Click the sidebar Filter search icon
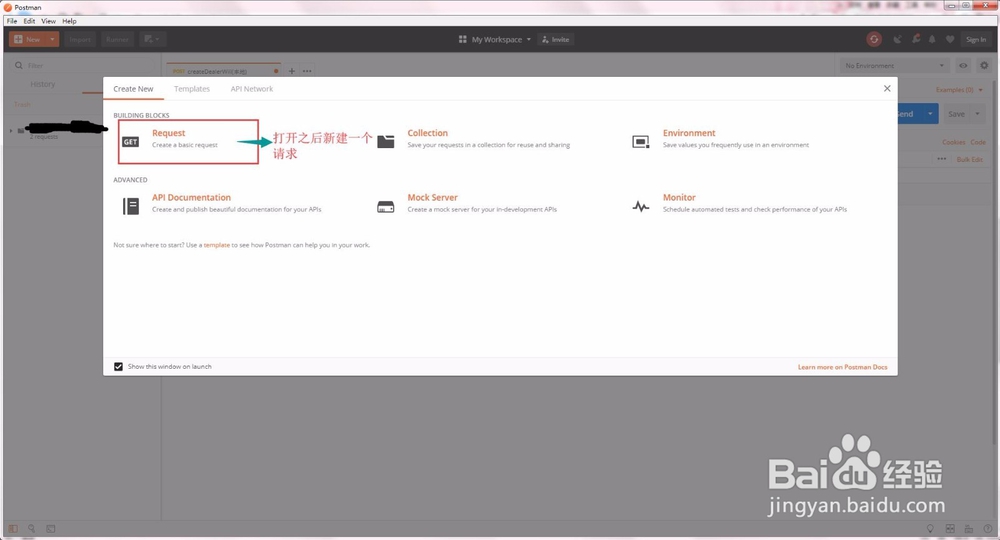The height and width of the screenshot is (540, 1000). click(x=18, y=66)
